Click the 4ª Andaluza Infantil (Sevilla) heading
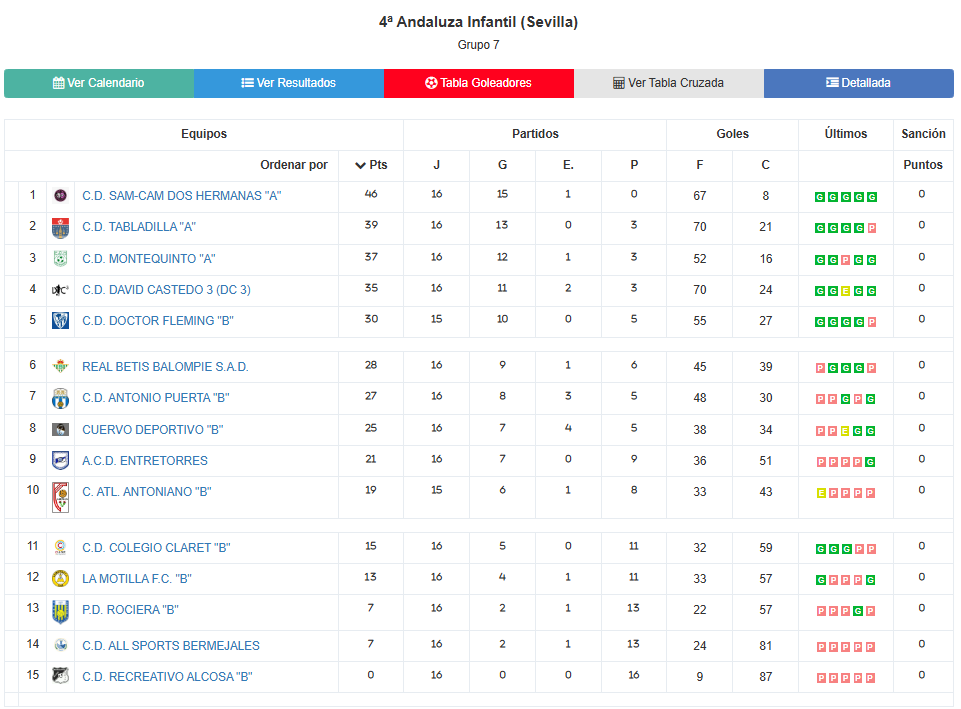The height and width of the screenshot is (709, 961). pos(479,22)
